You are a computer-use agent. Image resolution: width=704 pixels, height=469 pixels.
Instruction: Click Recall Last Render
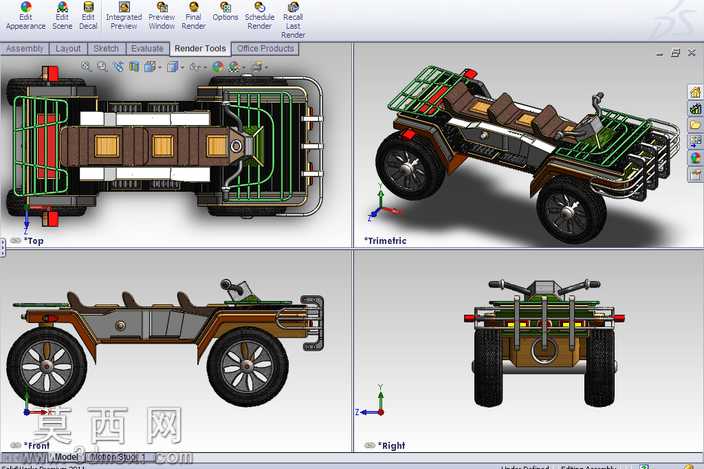tap(293, 20)
